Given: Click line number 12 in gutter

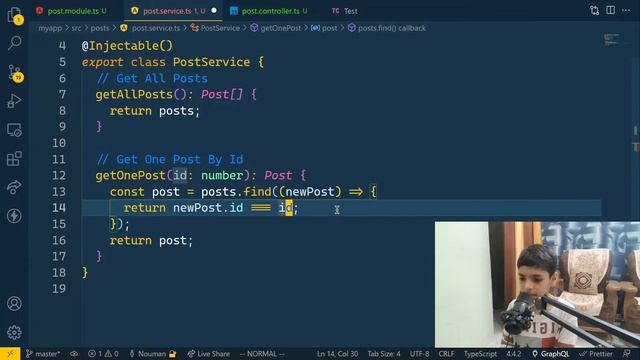Looking at the screenshot, I should tap(59, 176).
